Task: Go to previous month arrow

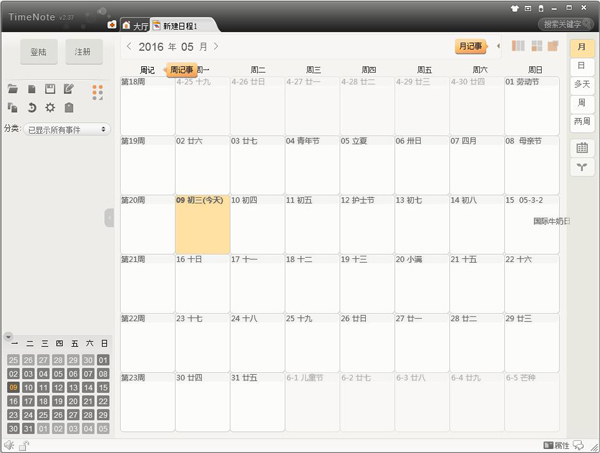Action: click(x=129, y=46)
